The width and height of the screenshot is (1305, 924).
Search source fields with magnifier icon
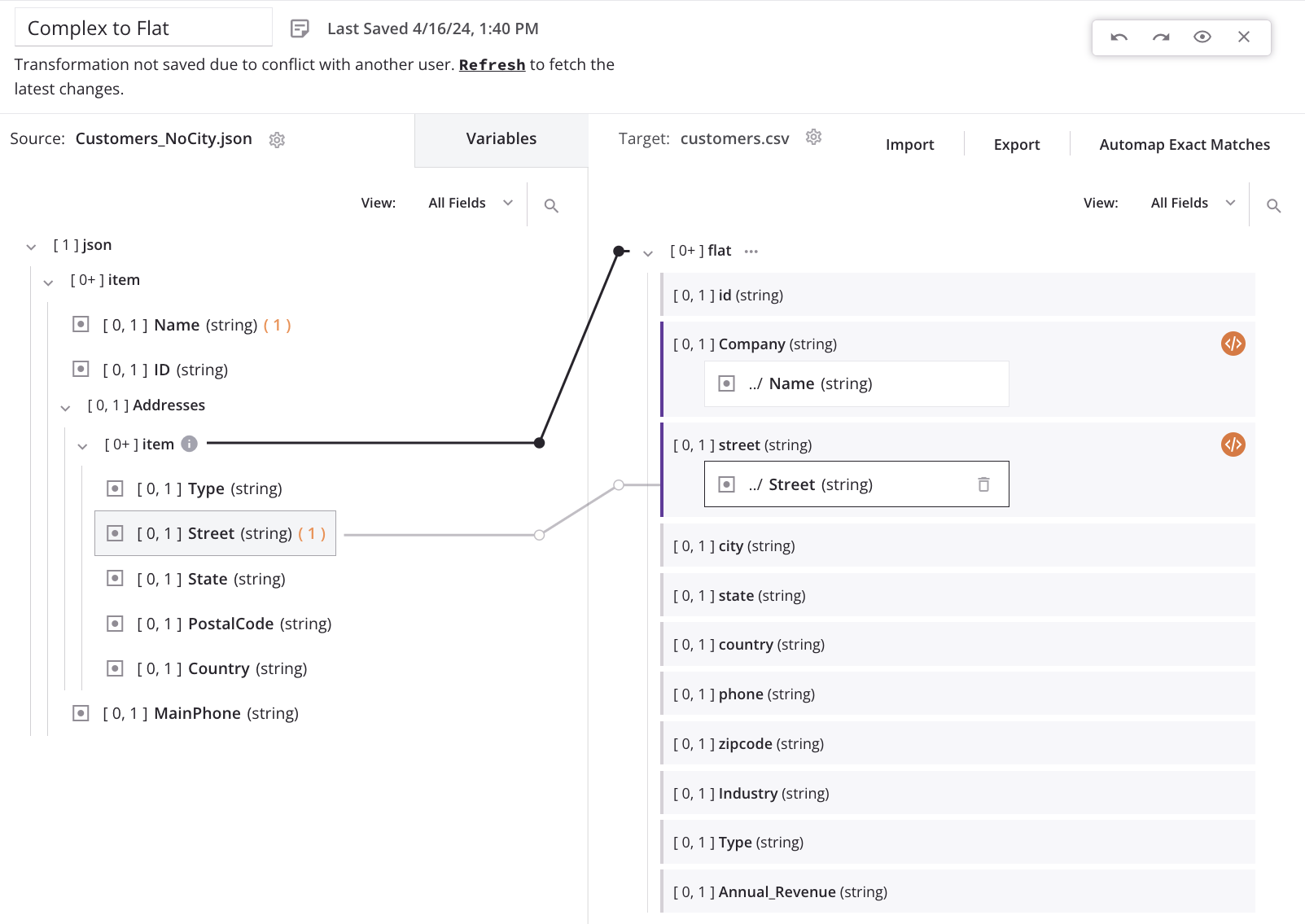point(551,206)
